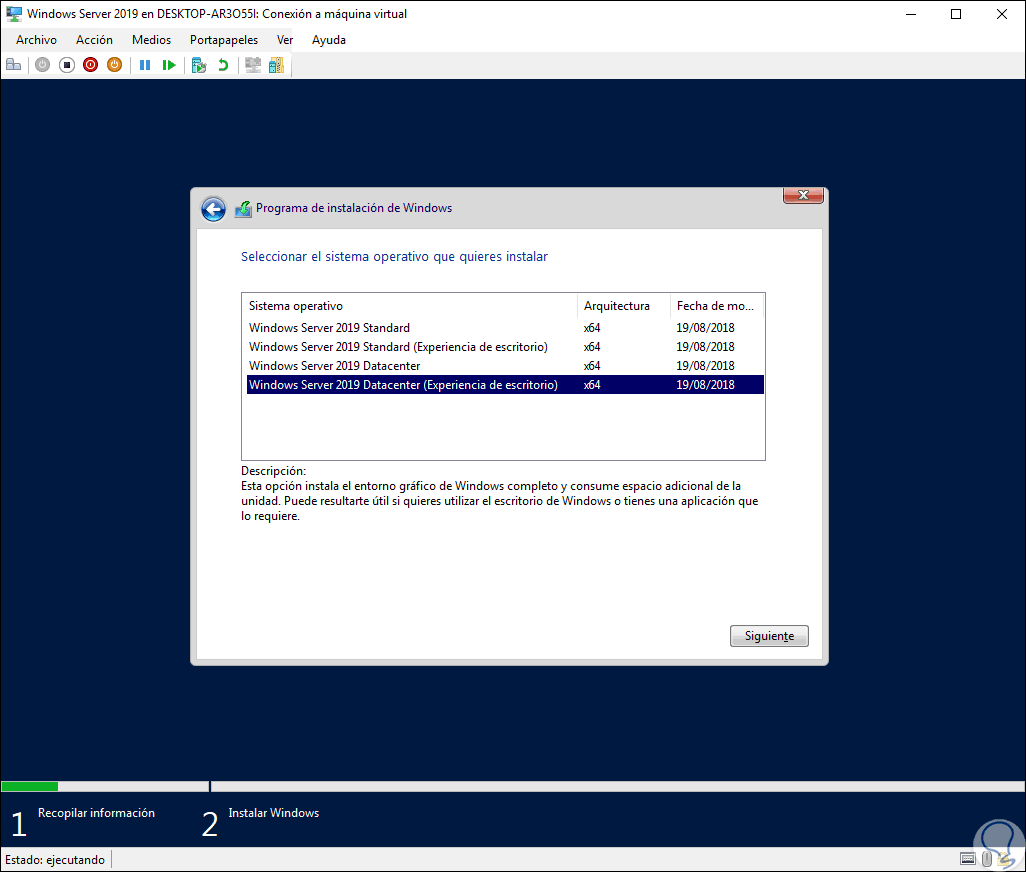Click the Siguiente button
The image size is (1026, 872).
click(x=769, y=636)
